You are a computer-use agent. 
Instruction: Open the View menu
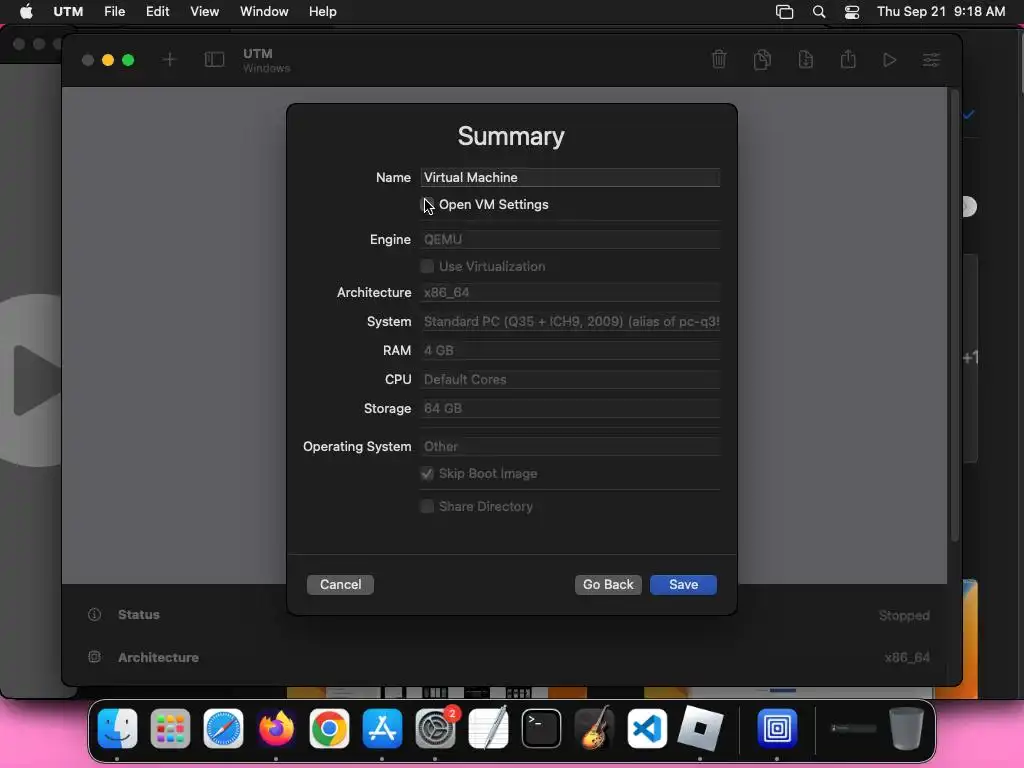pos(204,12)
